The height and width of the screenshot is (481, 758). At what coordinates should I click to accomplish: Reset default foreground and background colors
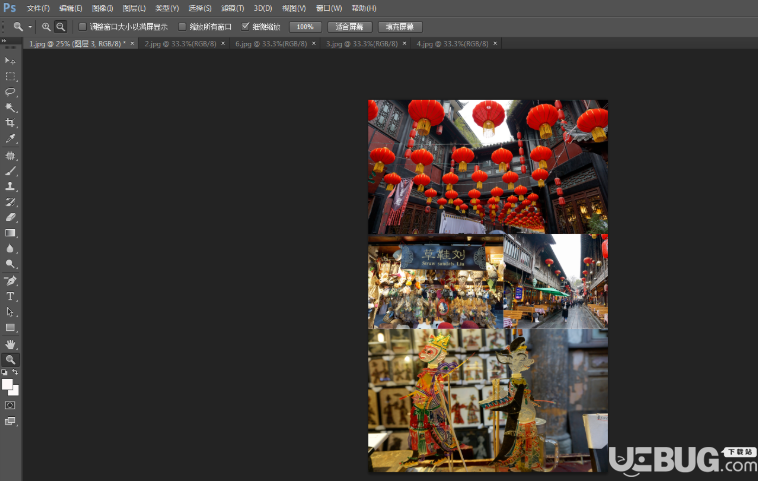[x=4, y=372]
